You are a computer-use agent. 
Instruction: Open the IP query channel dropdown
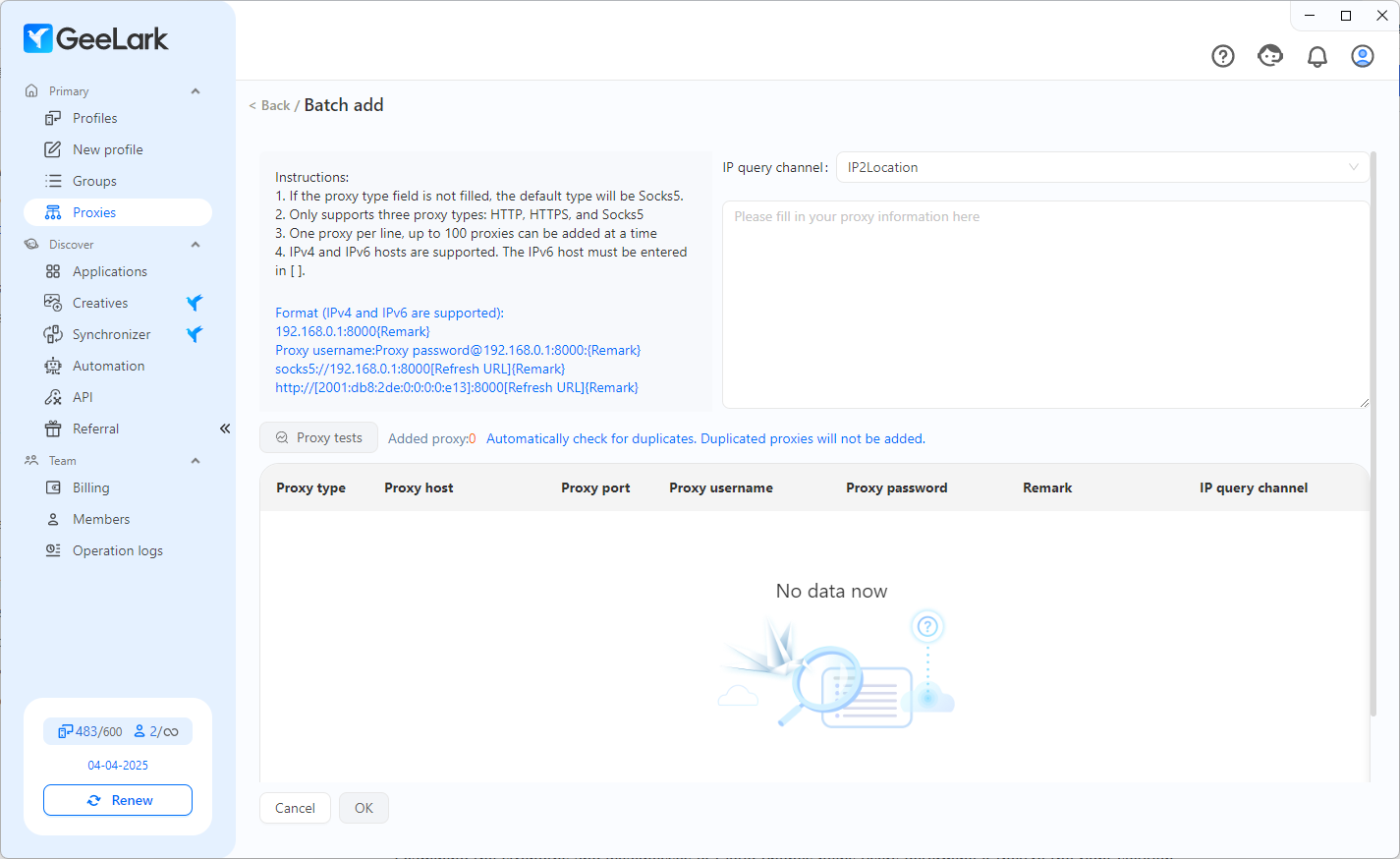[1102, 167]
